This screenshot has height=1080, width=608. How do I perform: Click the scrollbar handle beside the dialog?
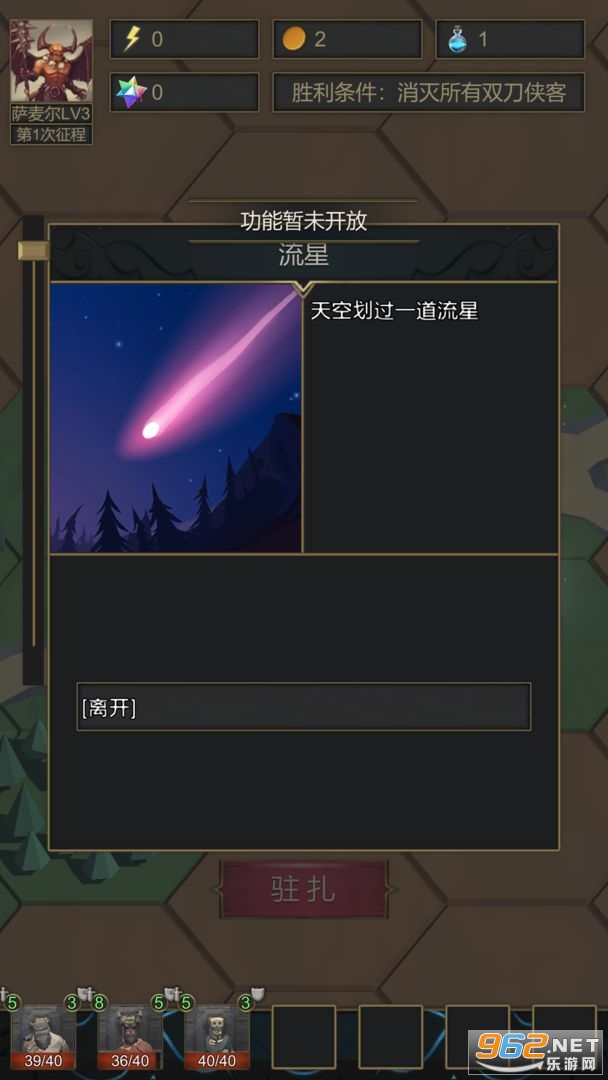(33, 250)
